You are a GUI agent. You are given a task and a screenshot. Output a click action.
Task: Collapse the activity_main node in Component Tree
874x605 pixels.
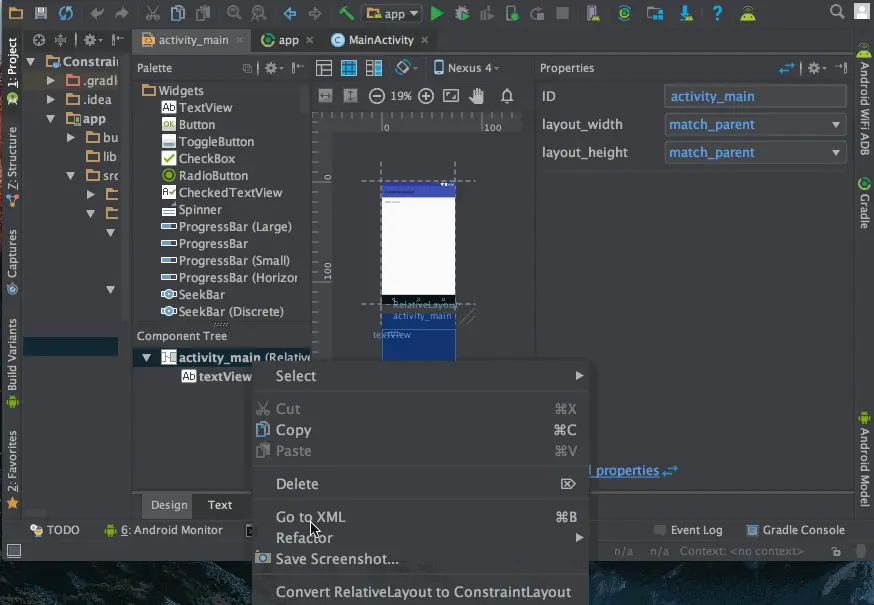click(147, 358)
